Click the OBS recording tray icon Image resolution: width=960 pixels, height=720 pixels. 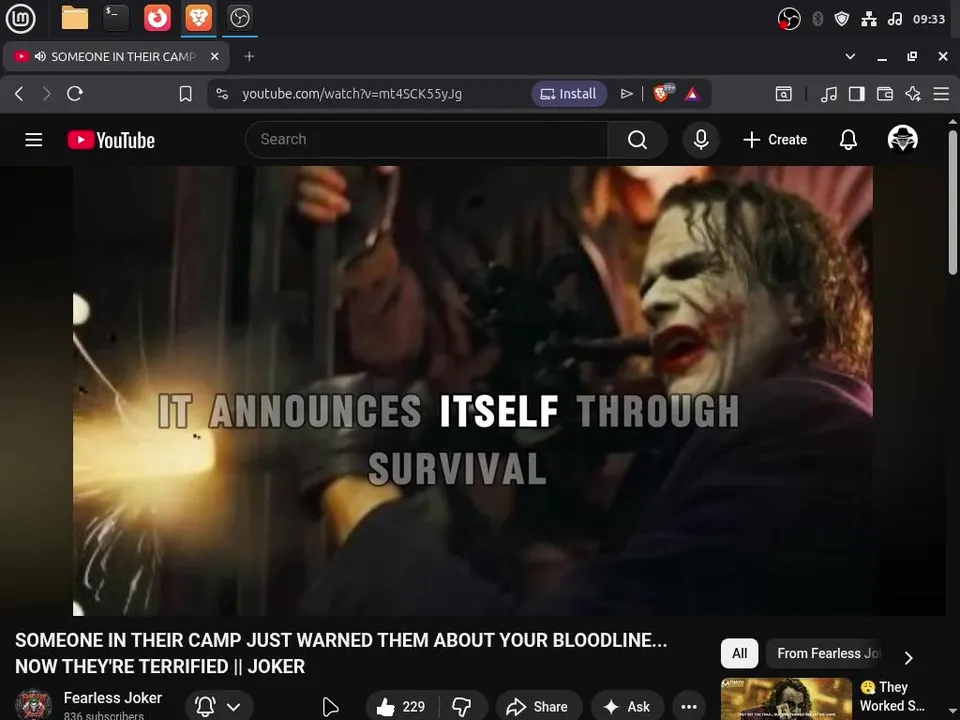point(789,19)
